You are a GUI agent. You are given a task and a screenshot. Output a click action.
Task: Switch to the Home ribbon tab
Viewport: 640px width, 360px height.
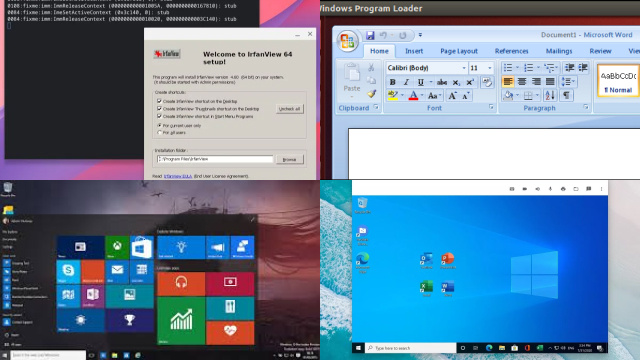tap(379, 51)
